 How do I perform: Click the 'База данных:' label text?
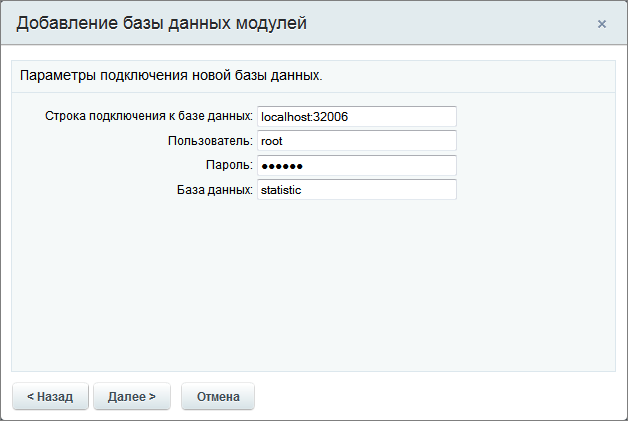click(214, 189)
